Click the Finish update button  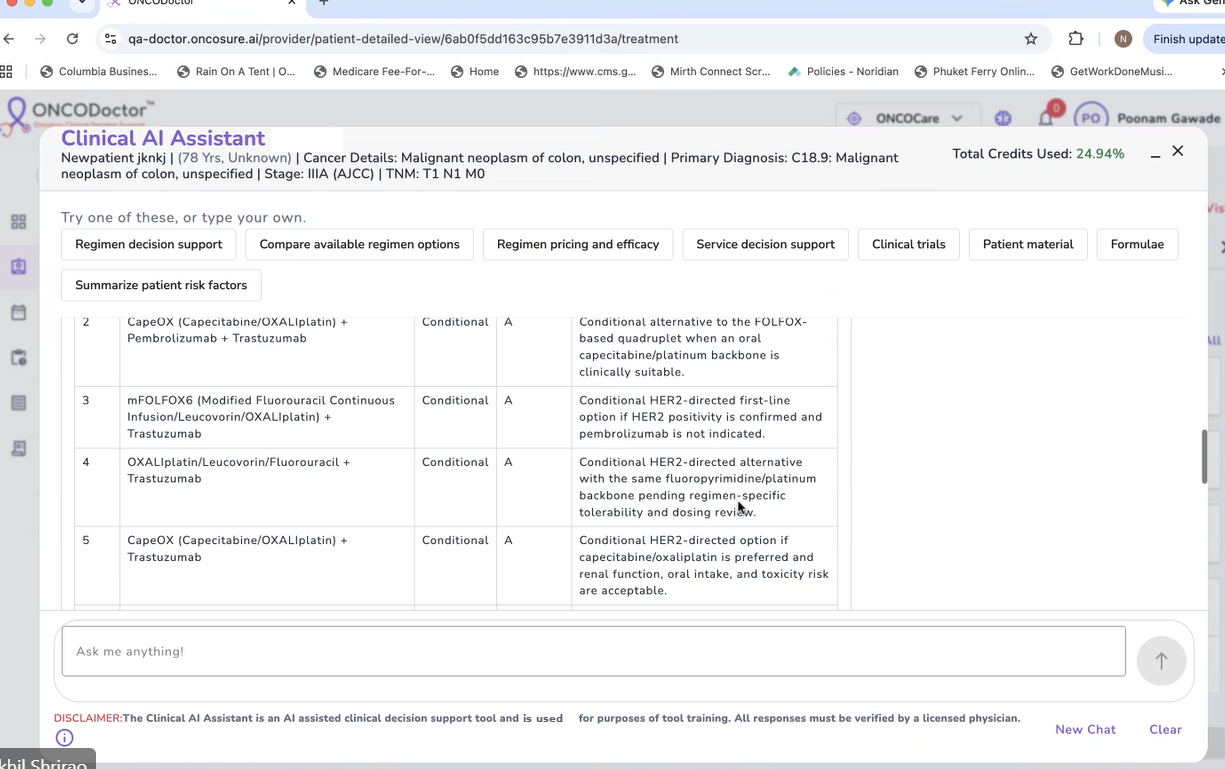tap(1188, 39)
